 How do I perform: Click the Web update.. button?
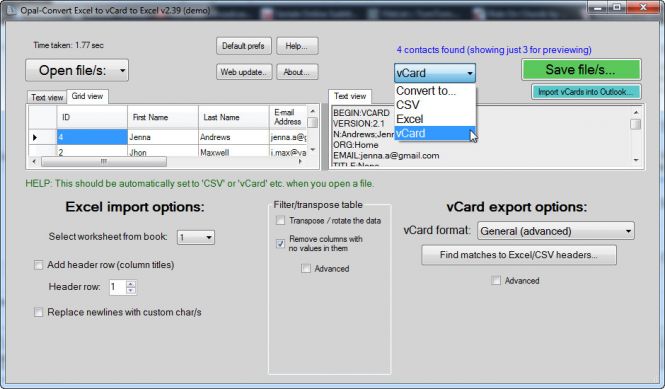(x=244, y=72)
